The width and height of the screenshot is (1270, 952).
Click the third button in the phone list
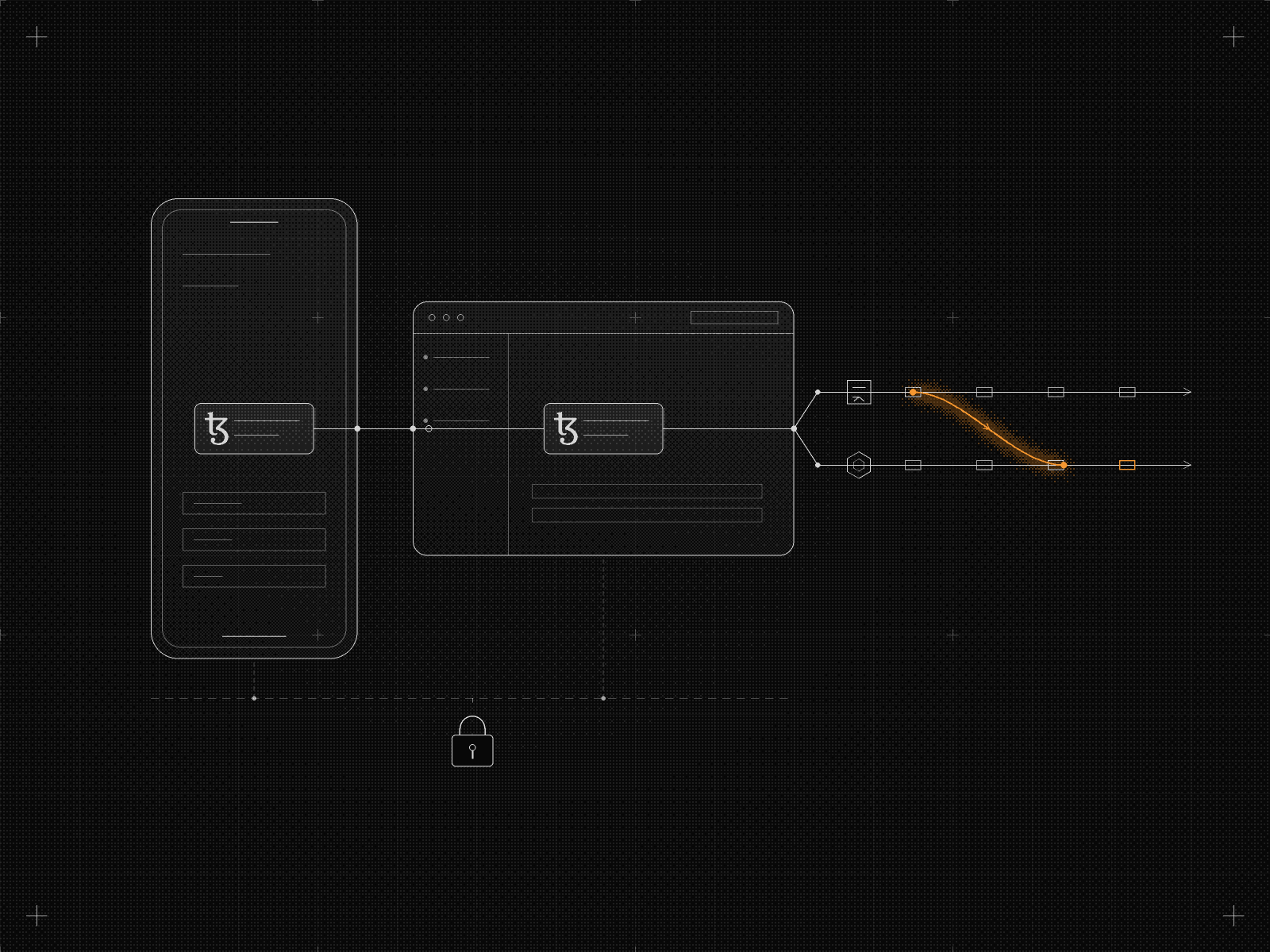click(254, 576)
